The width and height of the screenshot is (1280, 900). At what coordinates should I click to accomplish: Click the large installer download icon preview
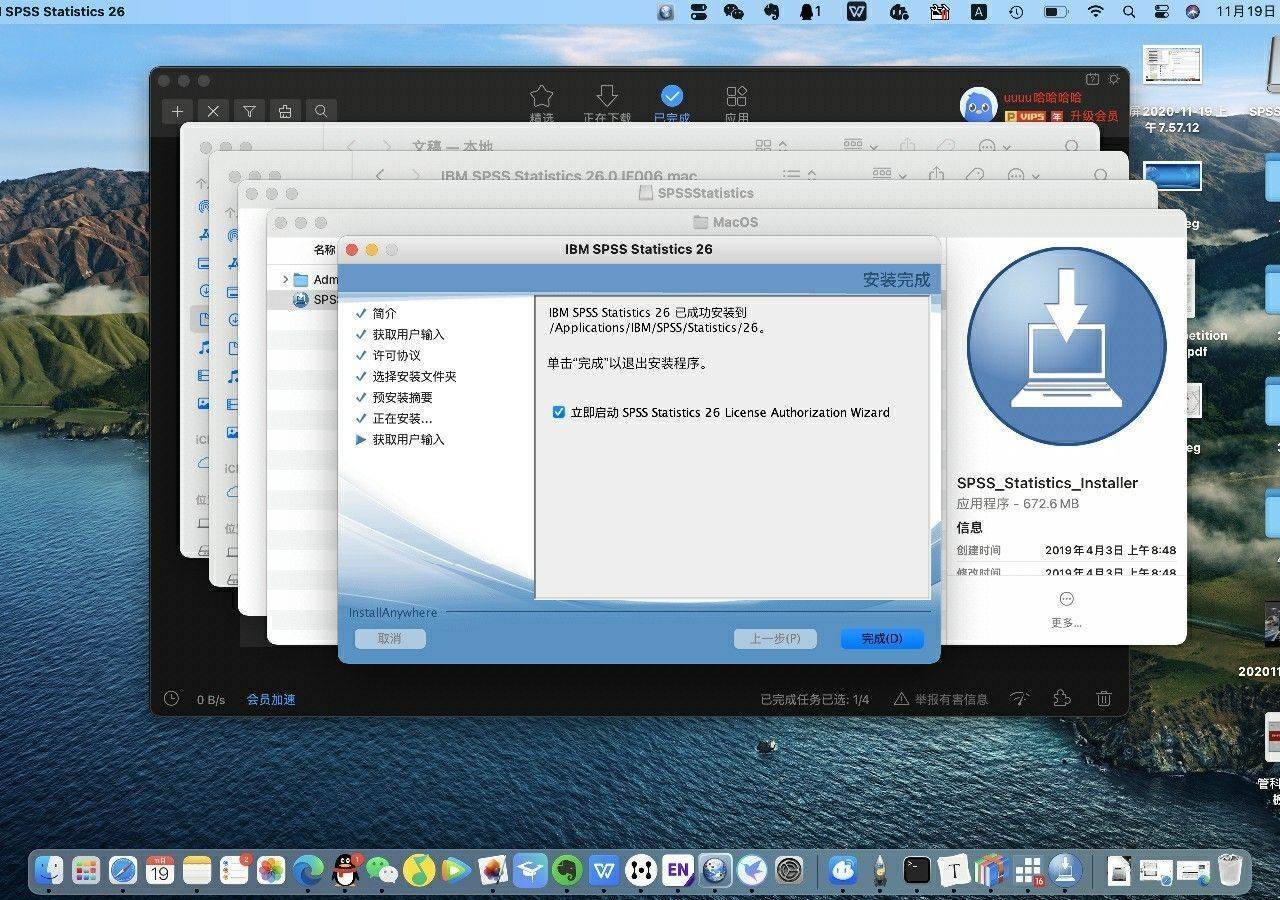coord(1066,347)
